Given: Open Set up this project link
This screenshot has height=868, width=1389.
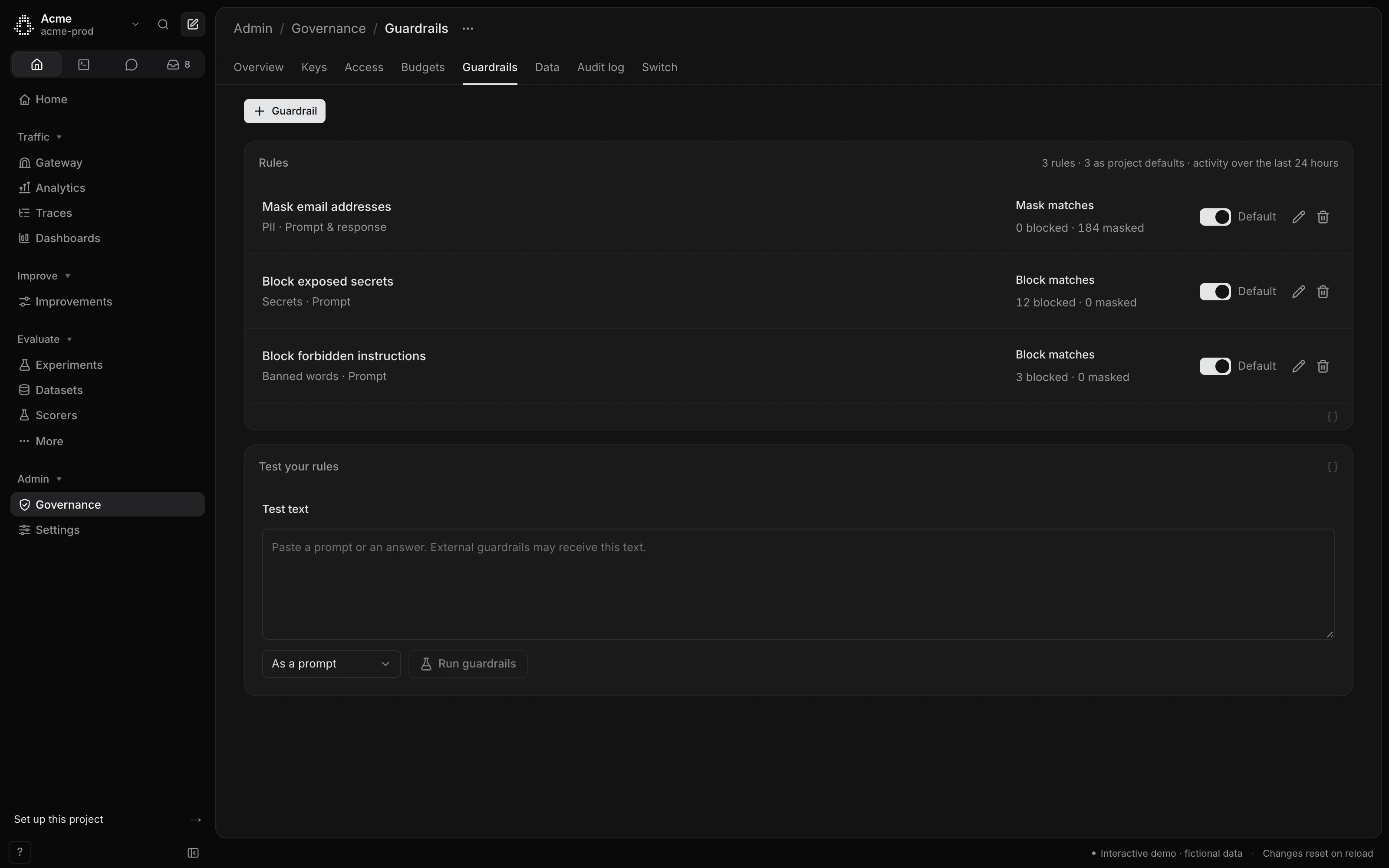Looking at the screenshot, I should tap(107, 819).
